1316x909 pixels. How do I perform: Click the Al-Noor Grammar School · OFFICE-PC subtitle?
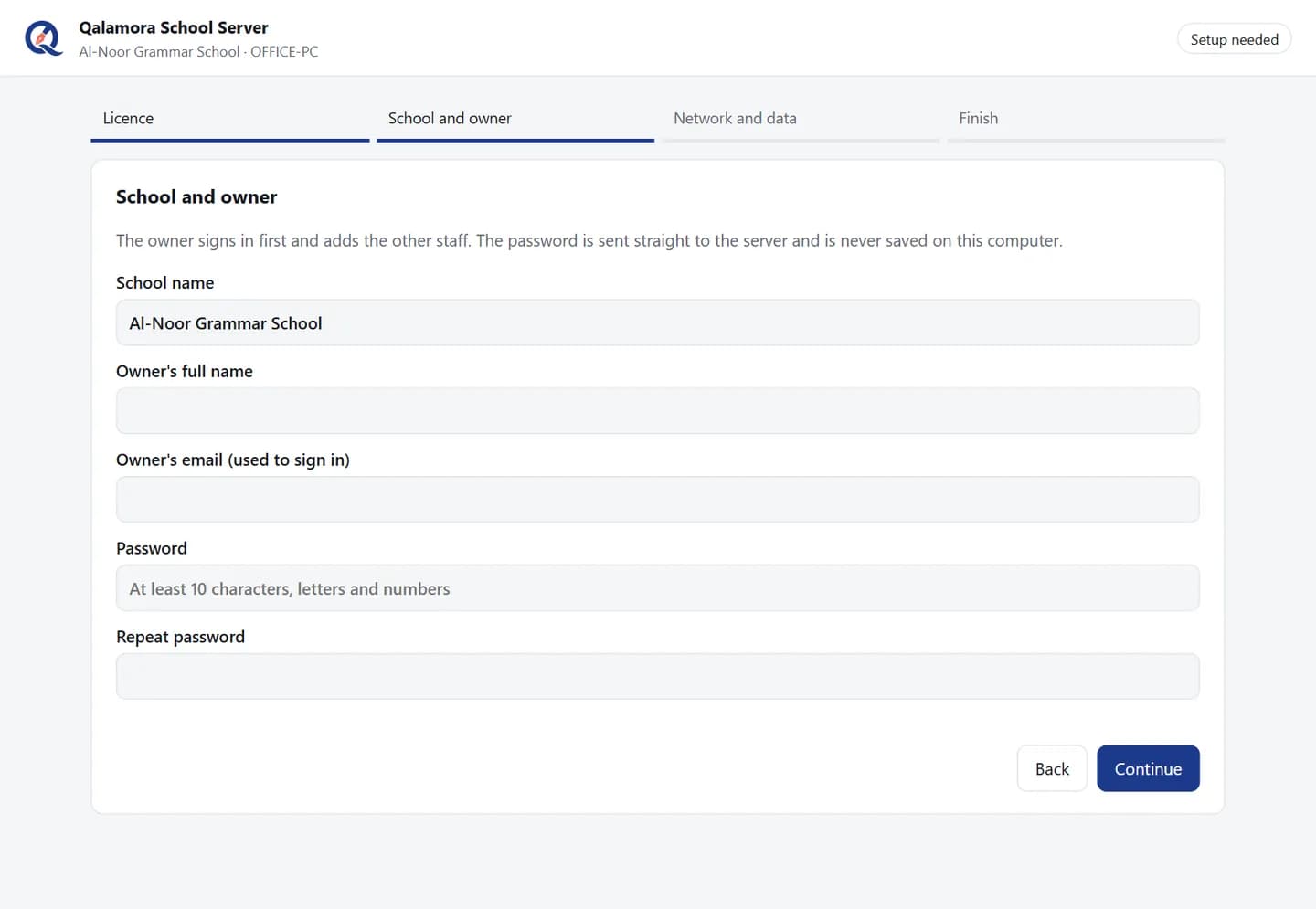pyautogui.click(x=198, y=52)
